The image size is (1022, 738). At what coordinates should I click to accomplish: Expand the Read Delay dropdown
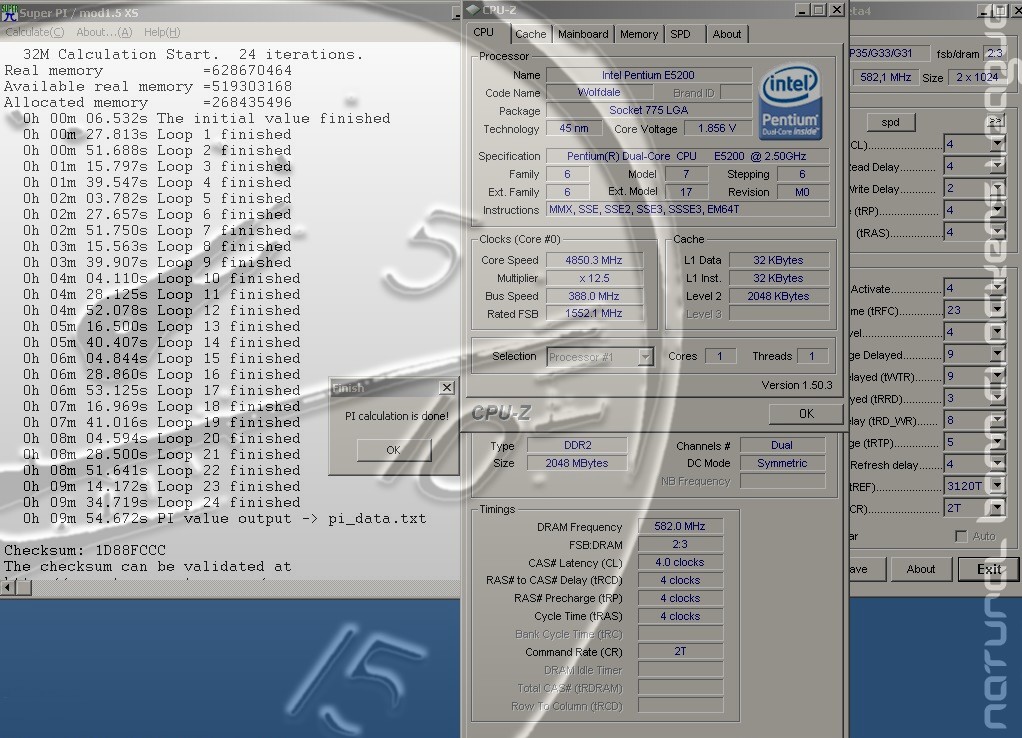997,166
